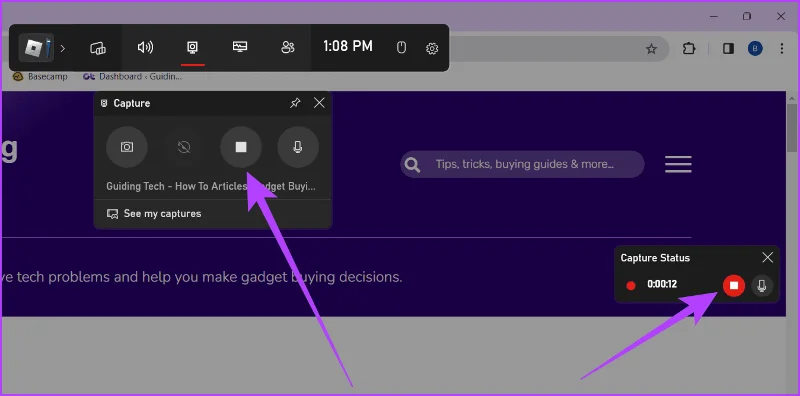This screenshot has width=800, height=396.
Task: Click the Guiding Tech search field
Action: (522, 164)
